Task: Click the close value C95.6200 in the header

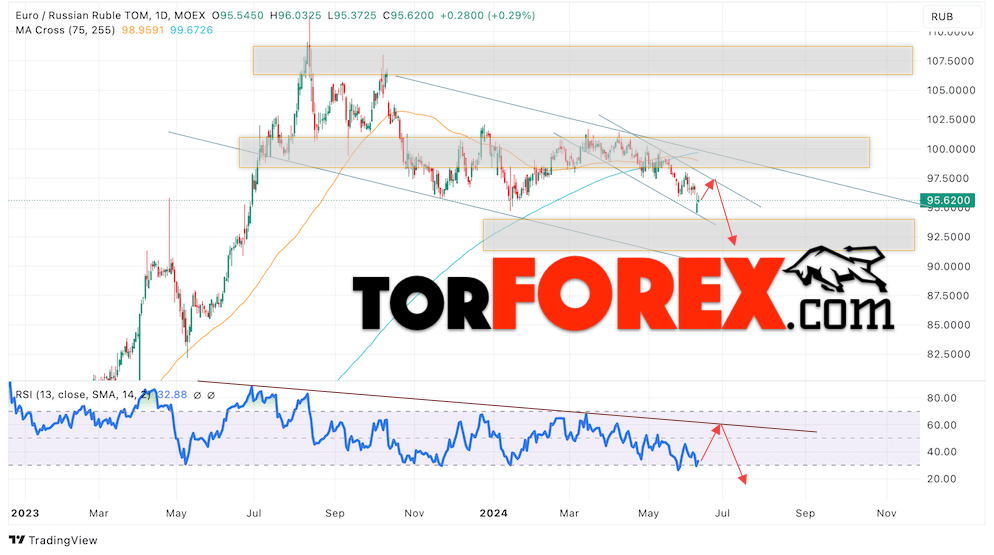Action: [x=408, y=15]
